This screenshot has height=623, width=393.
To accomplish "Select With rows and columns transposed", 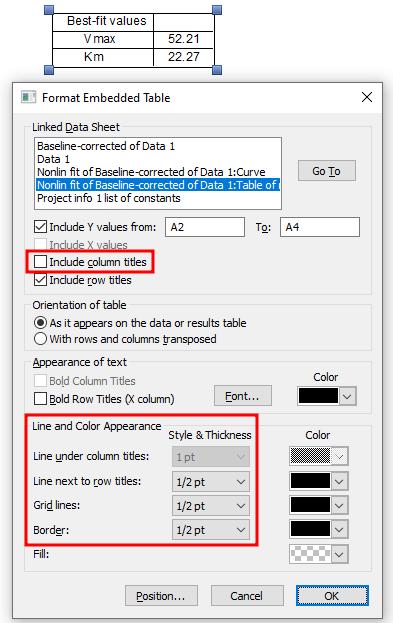I will click(40, 339).
